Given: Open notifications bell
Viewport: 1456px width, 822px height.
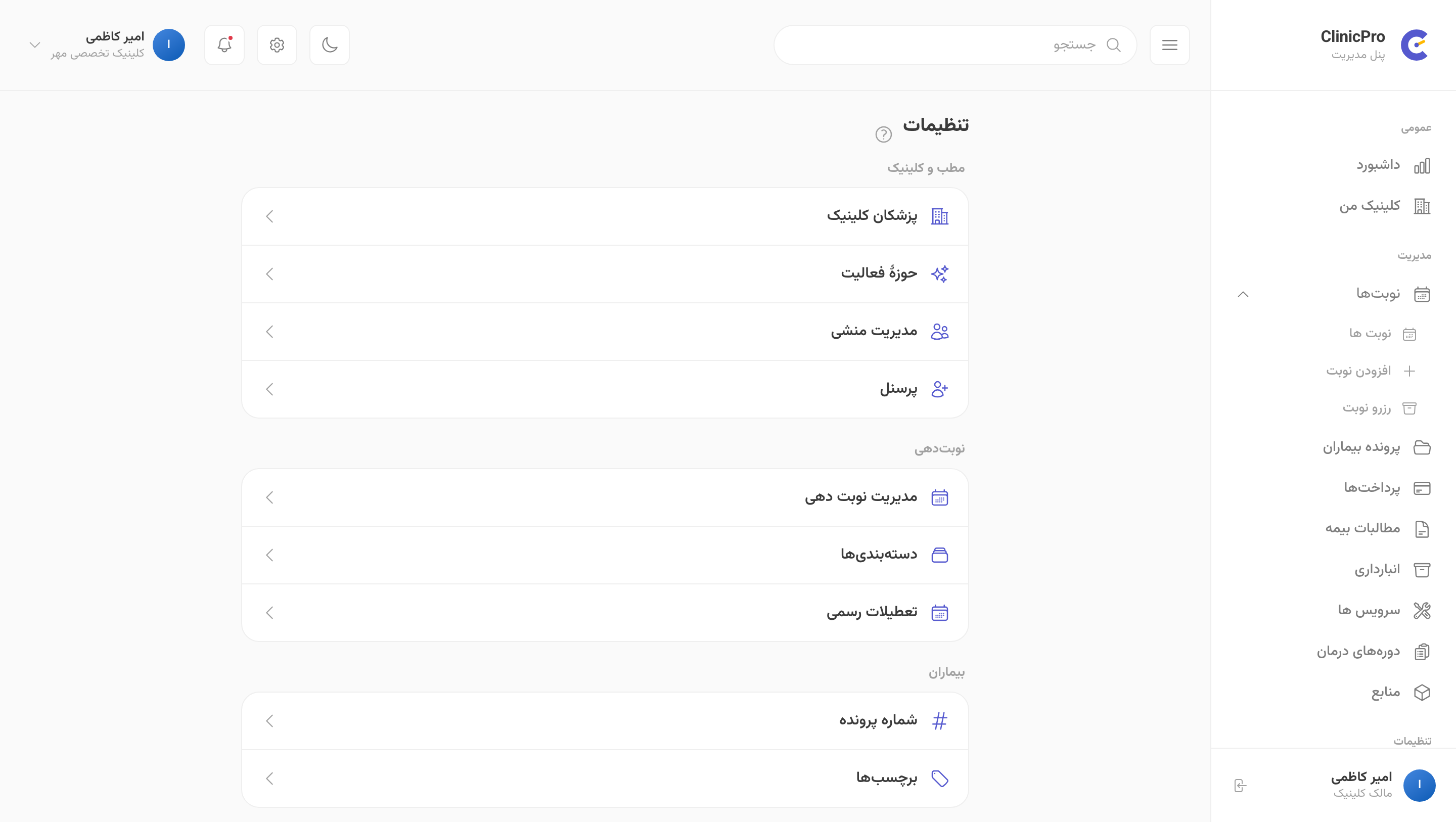Looking at the screenshot, I should click(224, 44).
